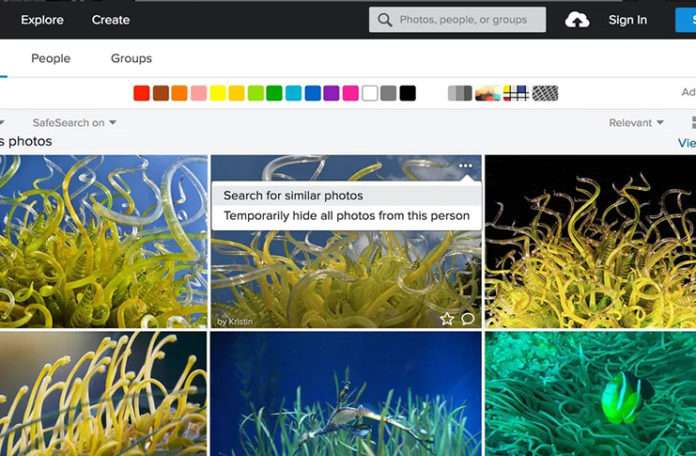Viewport: 696px width, 456px height.
Task: Click the search magnifier icon
Action: coord(385,20)
